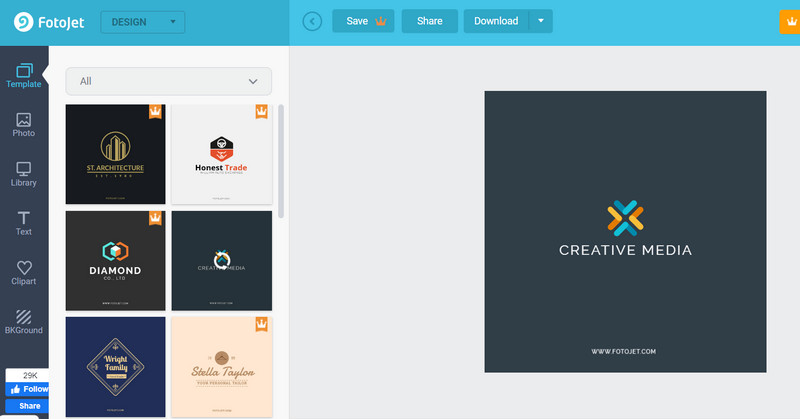Open the All category filter dropdown
This screenshot has width=800, height=419.
coord(168,81)
